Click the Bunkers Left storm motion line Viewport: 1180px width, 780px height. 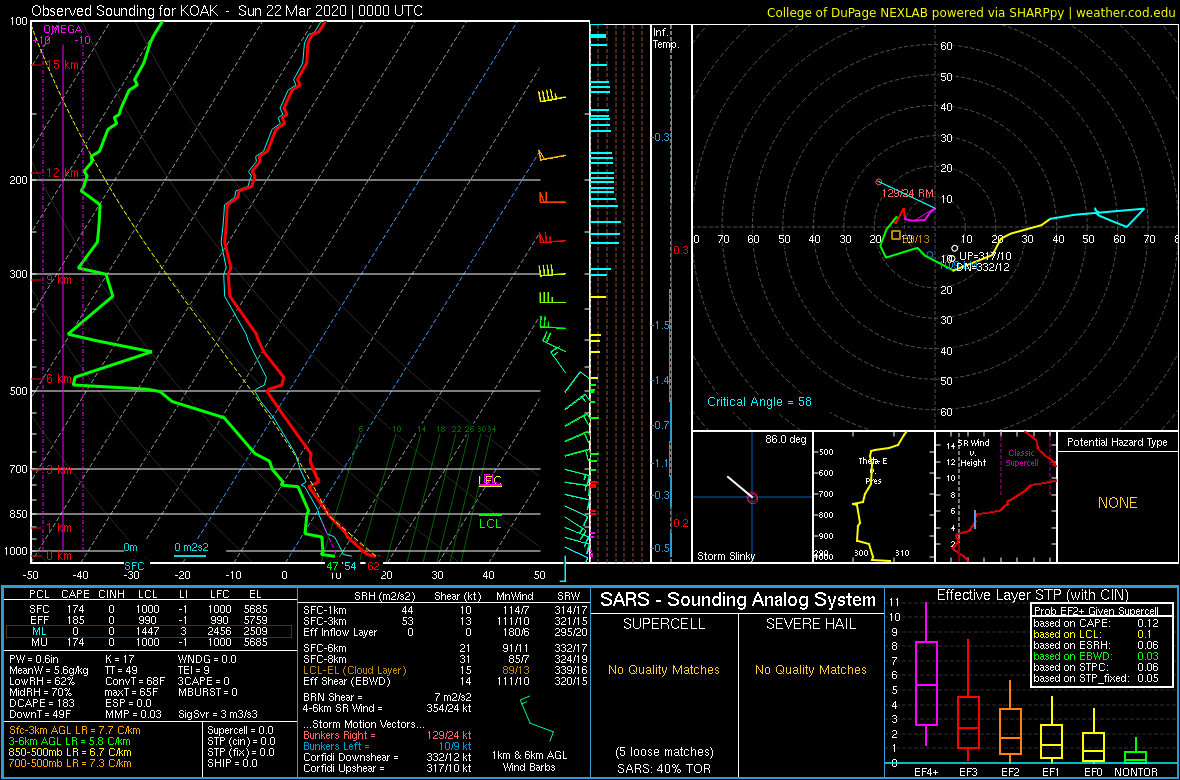(x=386, y=745)
